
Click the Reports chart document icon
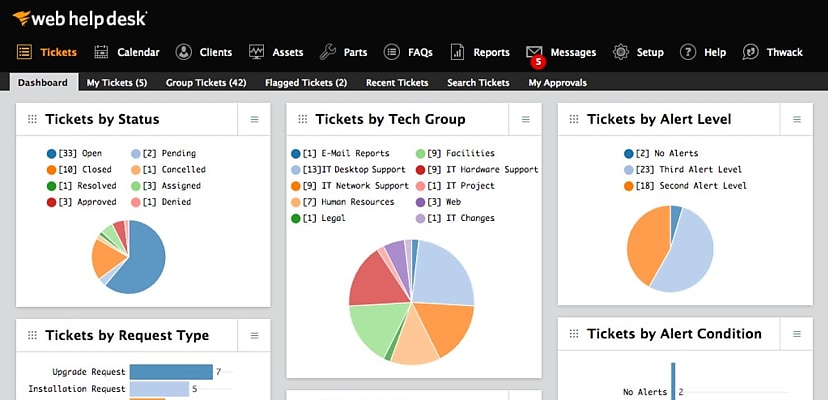click(457, 52)
